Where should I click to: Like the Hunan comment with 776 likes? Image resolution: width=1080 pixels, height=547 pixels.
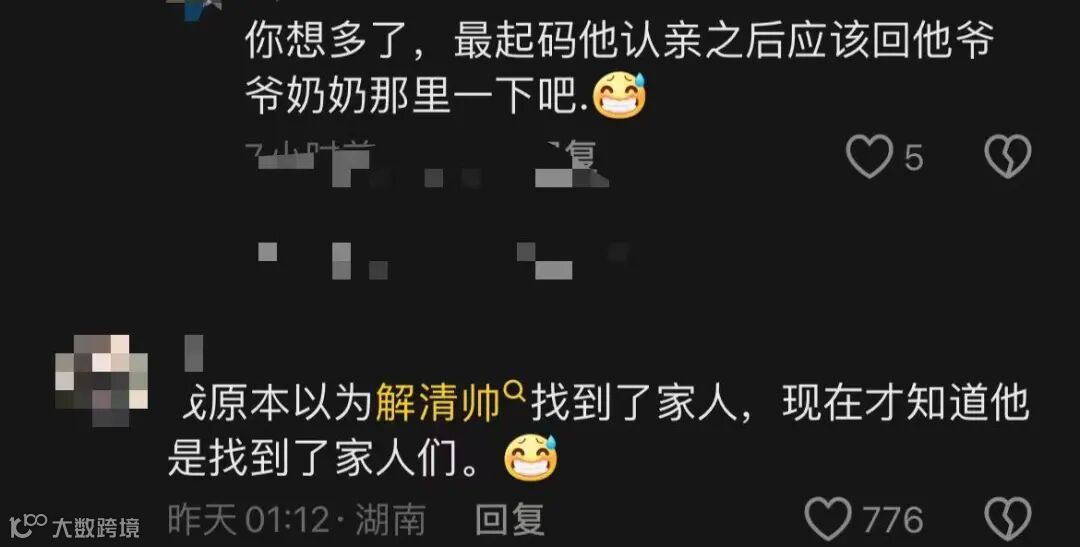(828, 519)
